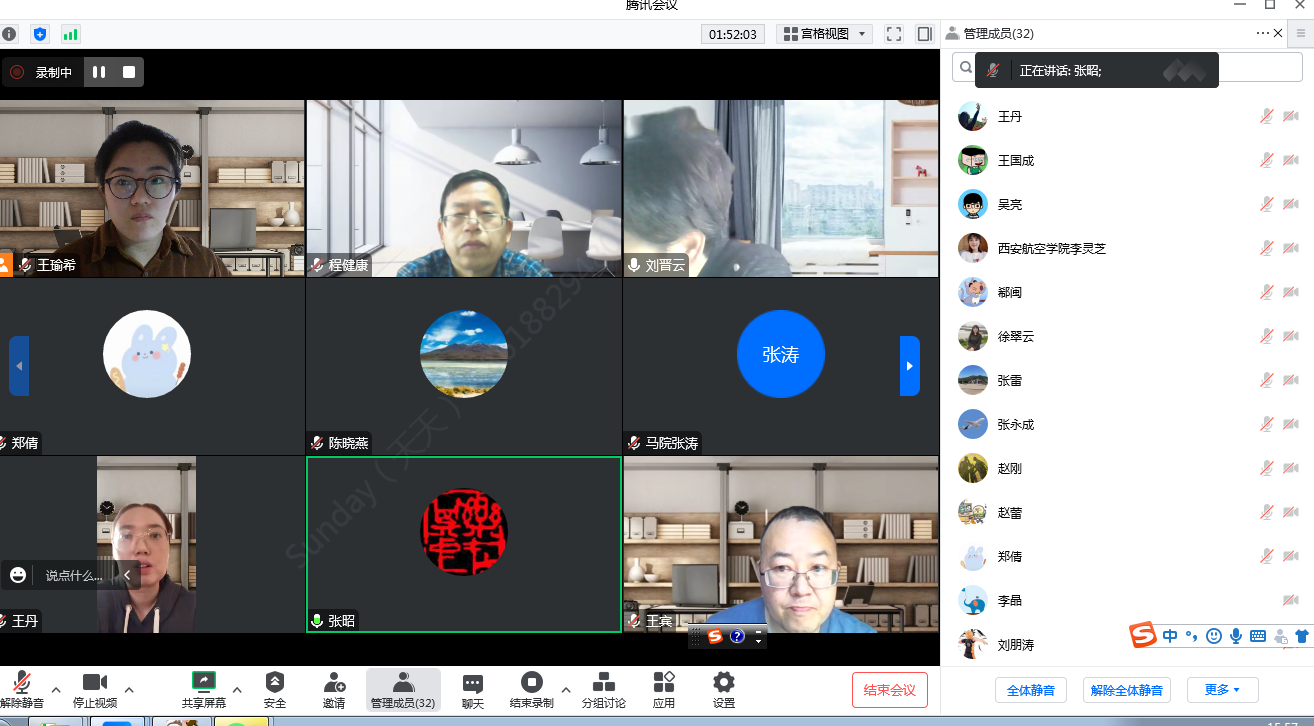Unmute microphone with 解除静音 button
Viewport: 1314px width, 726px height.
pos(21,689)
